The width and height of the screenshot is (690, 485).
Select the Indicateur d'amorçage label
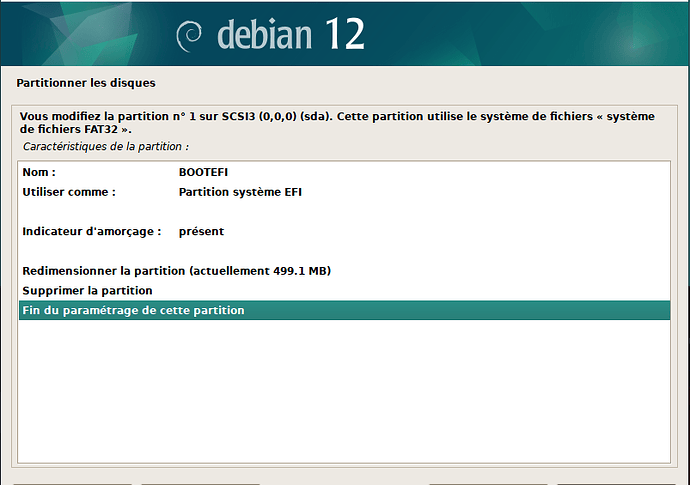(x=92, y=231)
